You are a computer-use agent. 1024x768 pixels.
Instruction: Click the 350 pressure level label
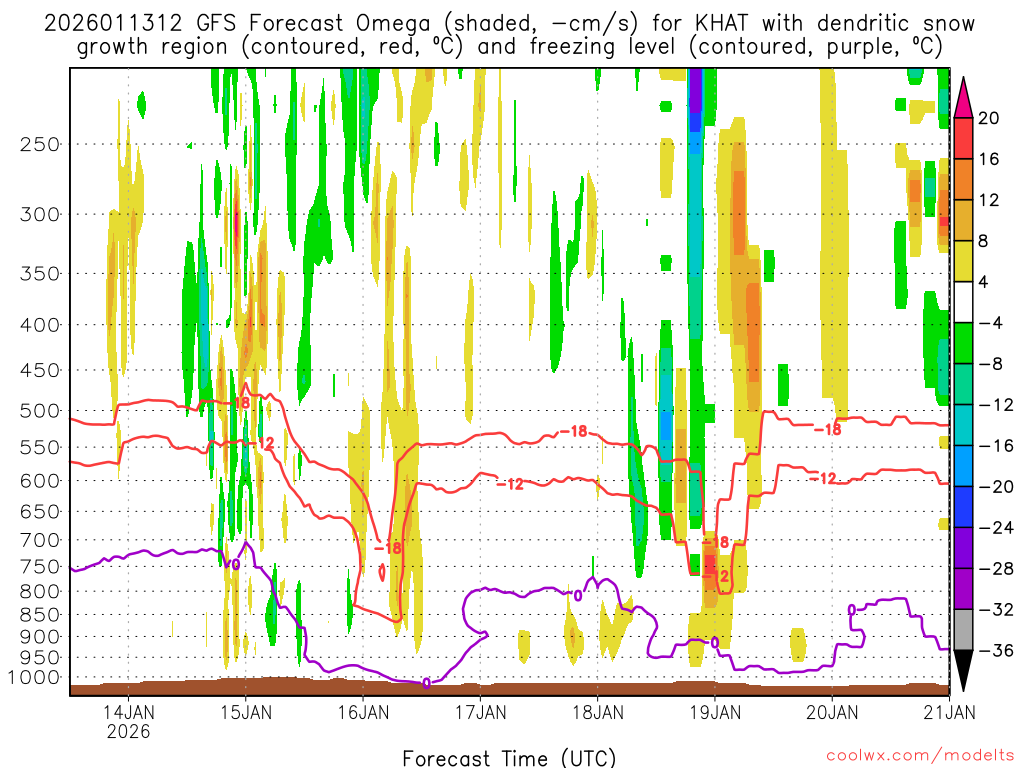40,274
